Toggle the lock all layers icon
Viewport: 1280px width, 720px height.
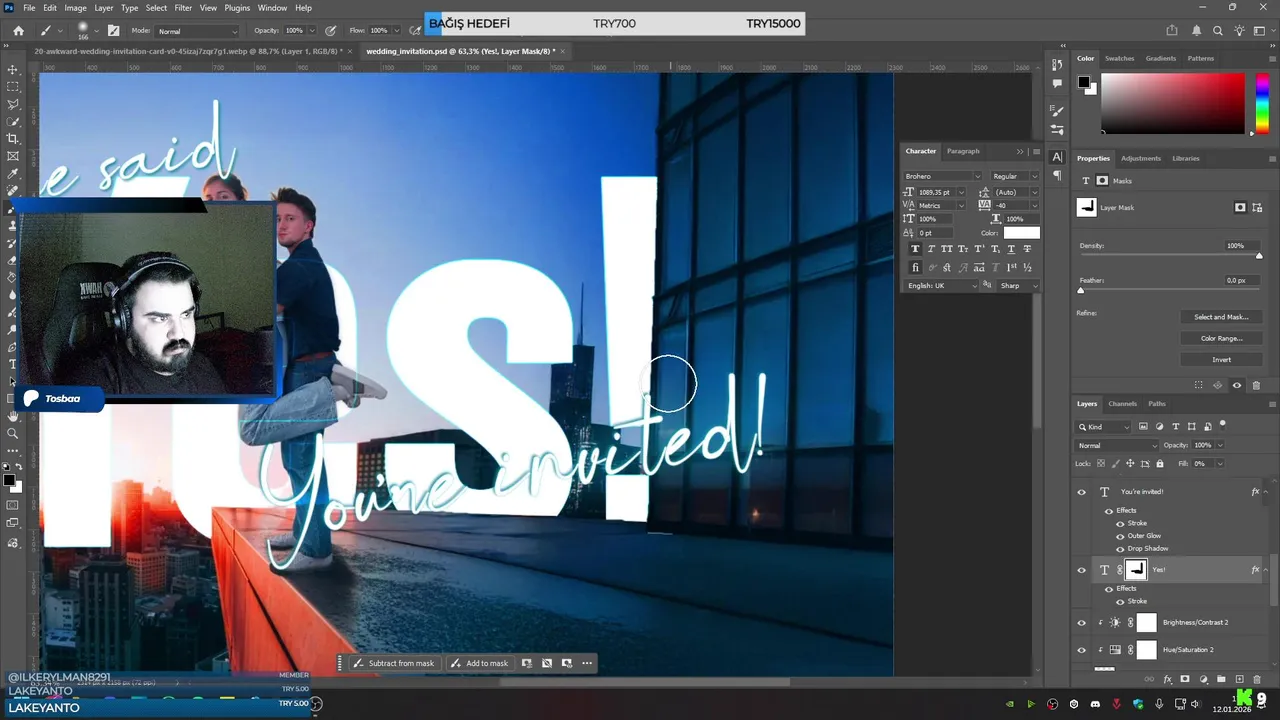(x=1160, y=463)
